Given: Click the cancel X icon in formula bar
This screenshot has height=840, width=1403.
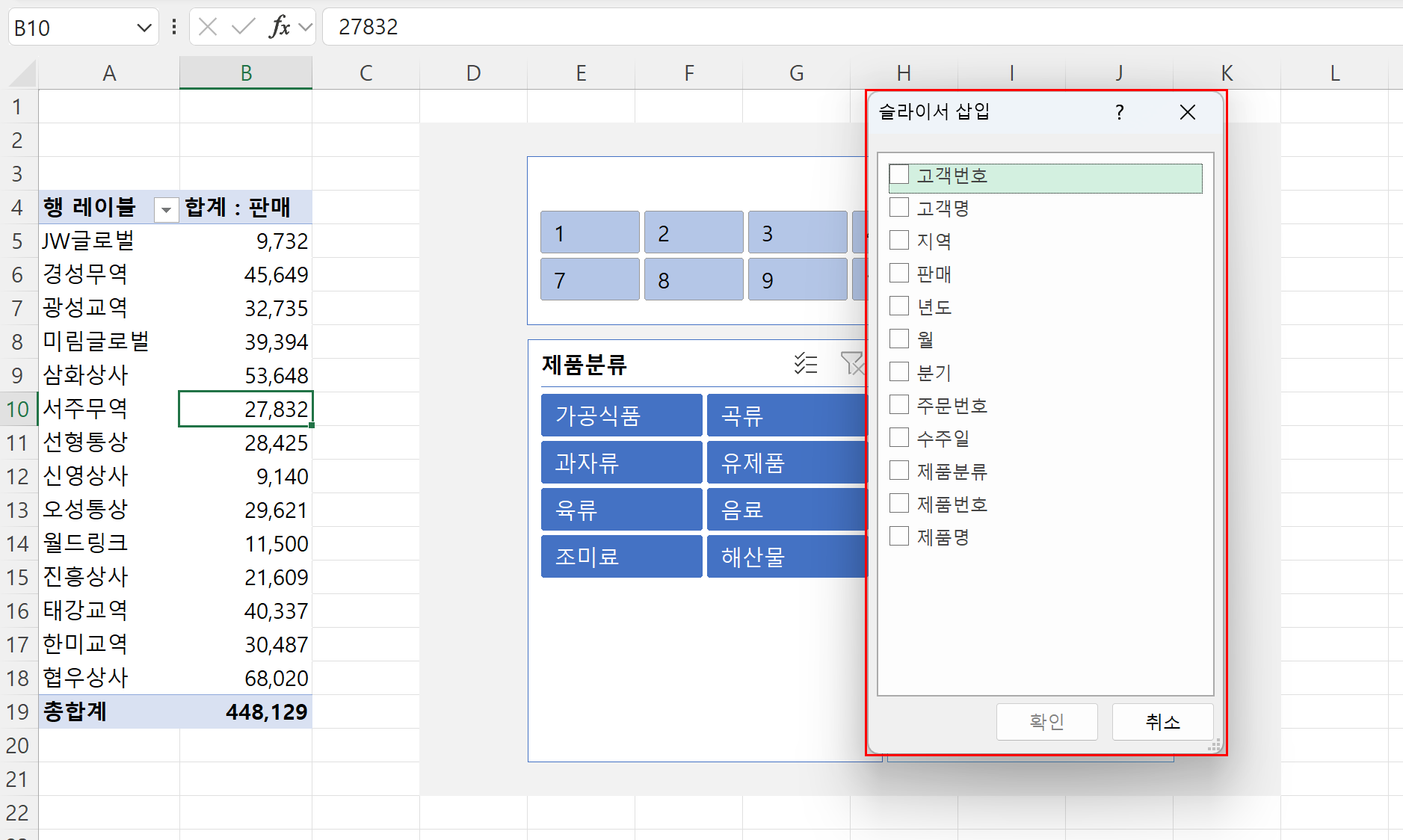Looking at the screenshot, I should pyautogui.click(x=208, y=28).
